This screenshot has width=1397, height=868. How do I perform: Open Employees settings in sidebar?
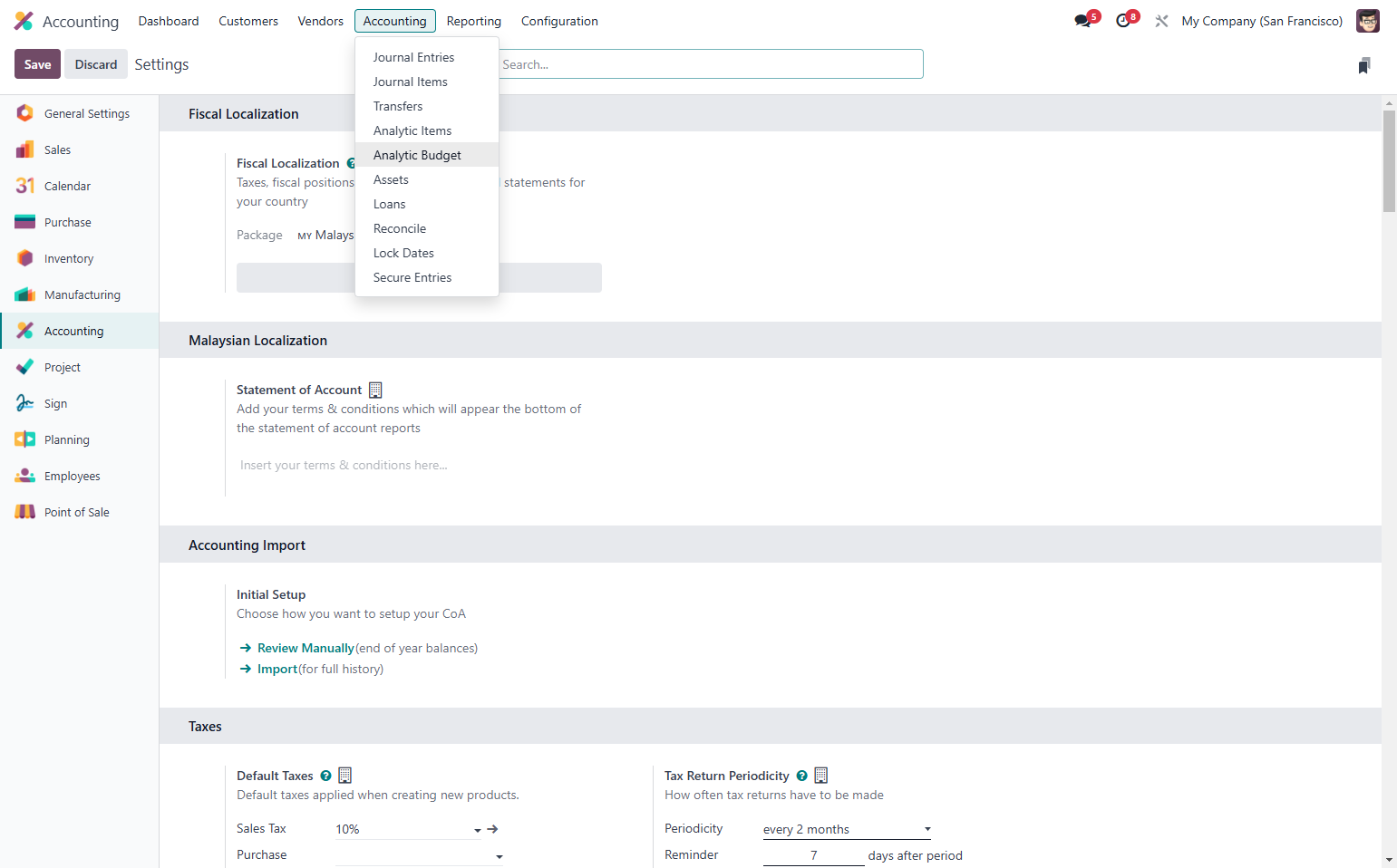(80, 476)
